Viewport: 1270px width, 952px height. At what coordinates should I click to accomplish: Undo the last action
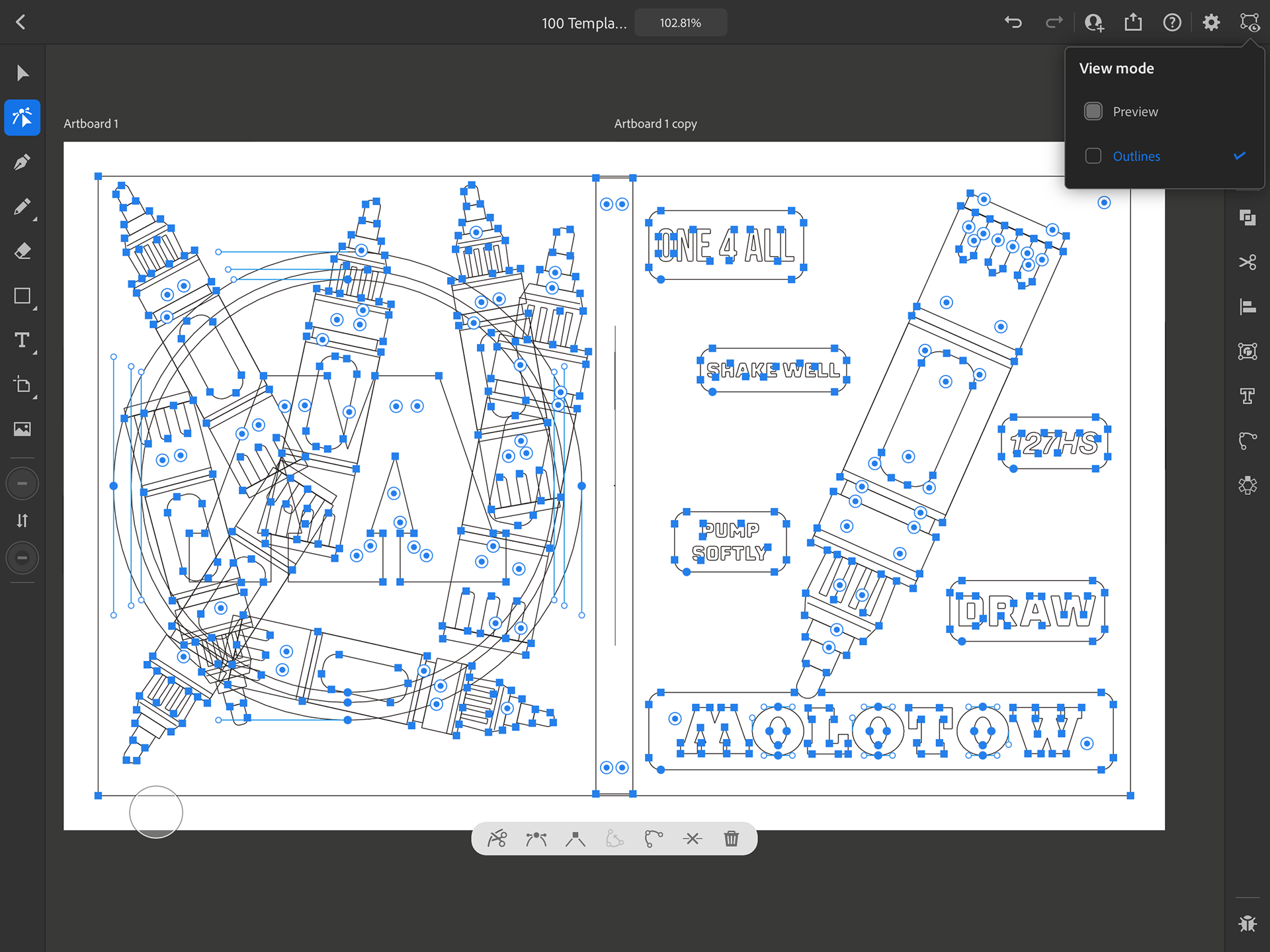pyautogui.click(x=1013, y=22)
